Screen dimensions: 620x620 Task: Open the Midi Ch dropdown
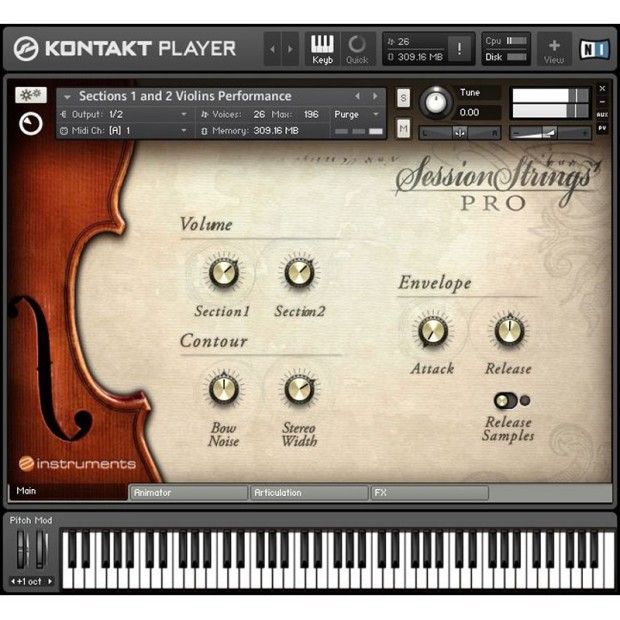point(125,130)
